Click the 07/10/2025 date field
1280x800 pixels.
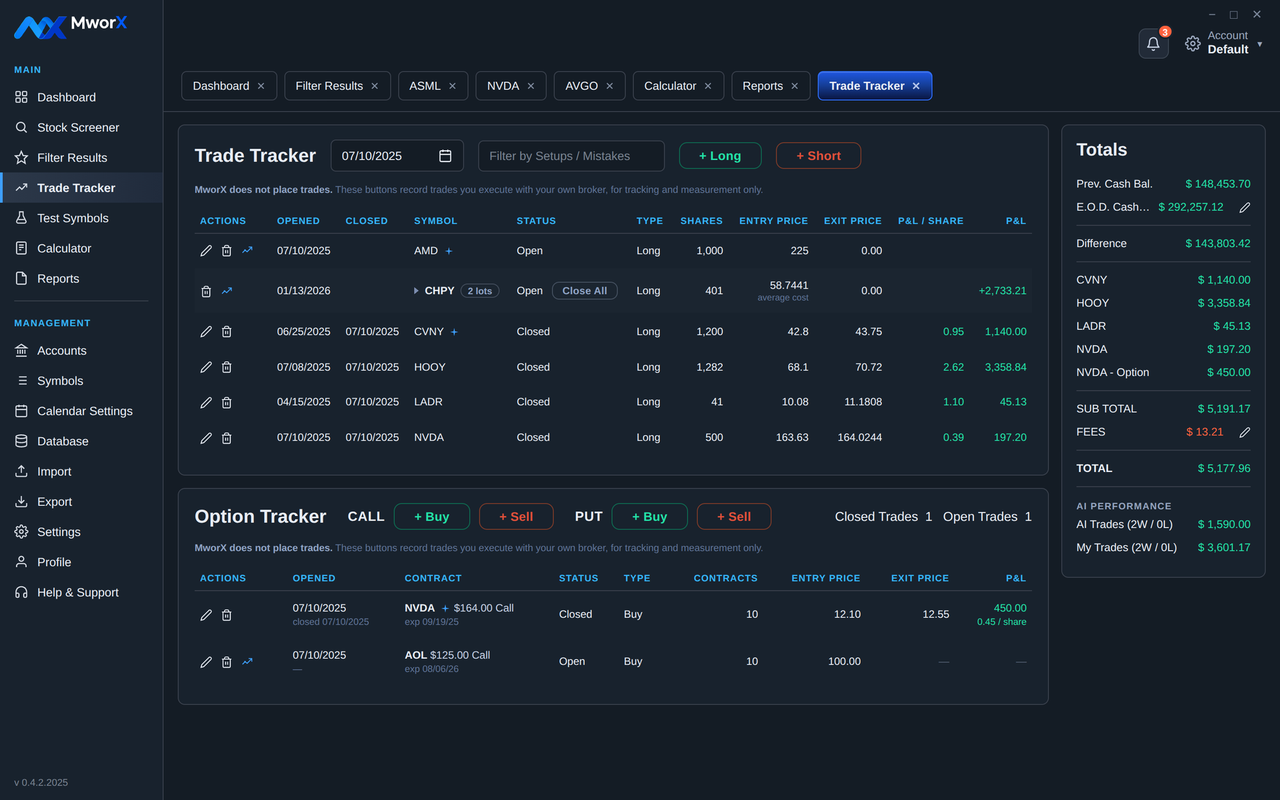click(397, 156)
